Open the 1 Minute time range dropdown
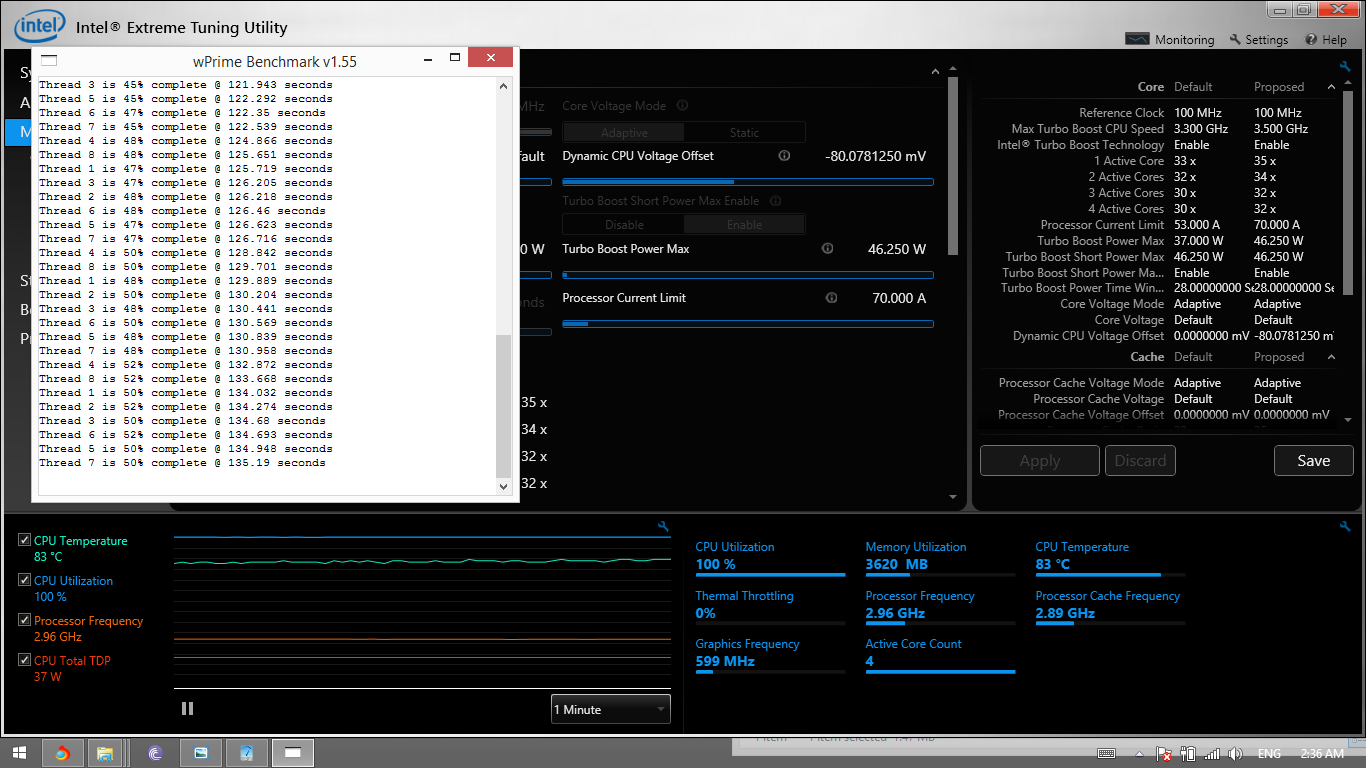This screenshot has height=768, width=1366. 611,709
